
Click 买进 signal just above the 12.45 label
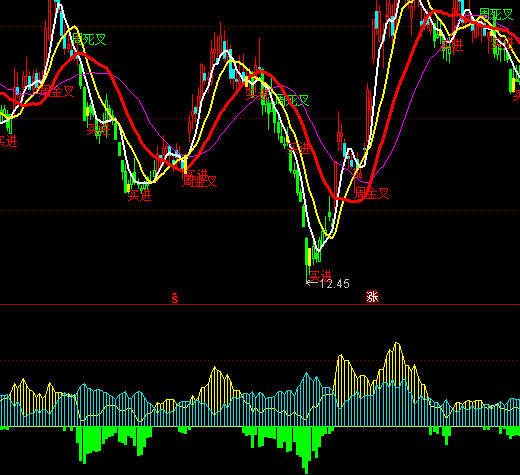point(321,276)
